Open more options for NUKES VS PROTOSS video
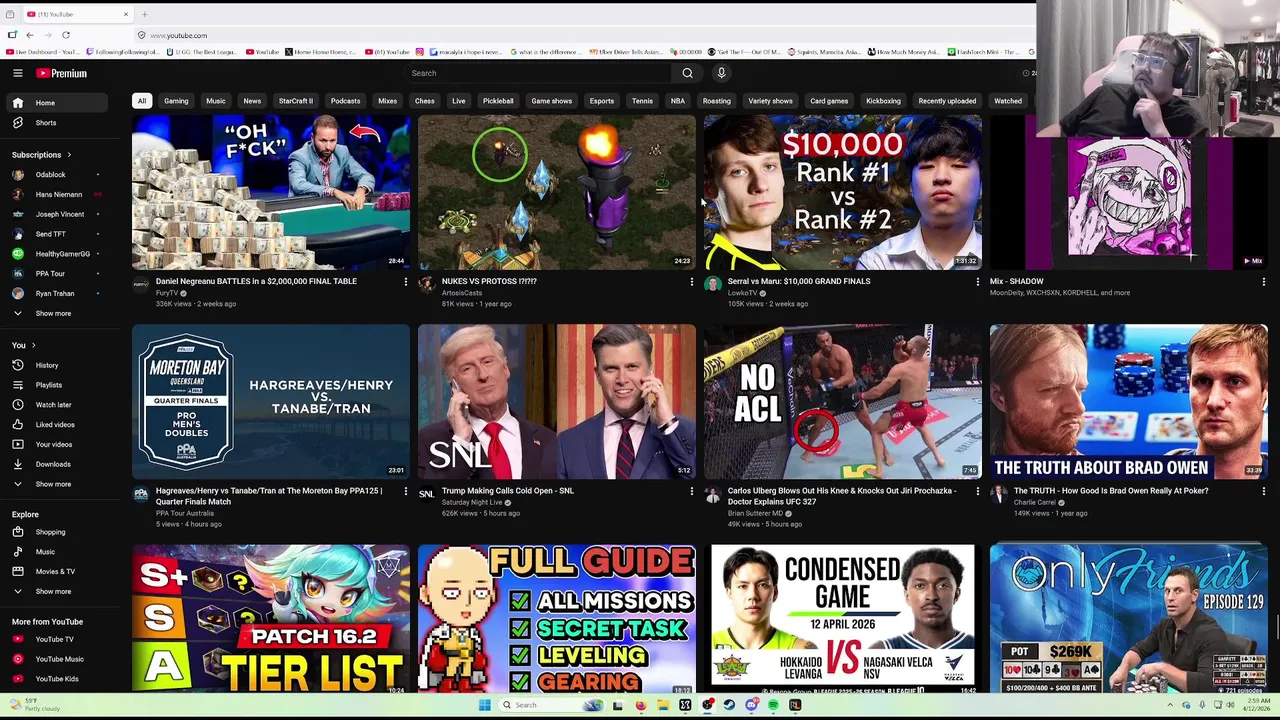Screen dimensions: 1280x720 tap(691, 282)
